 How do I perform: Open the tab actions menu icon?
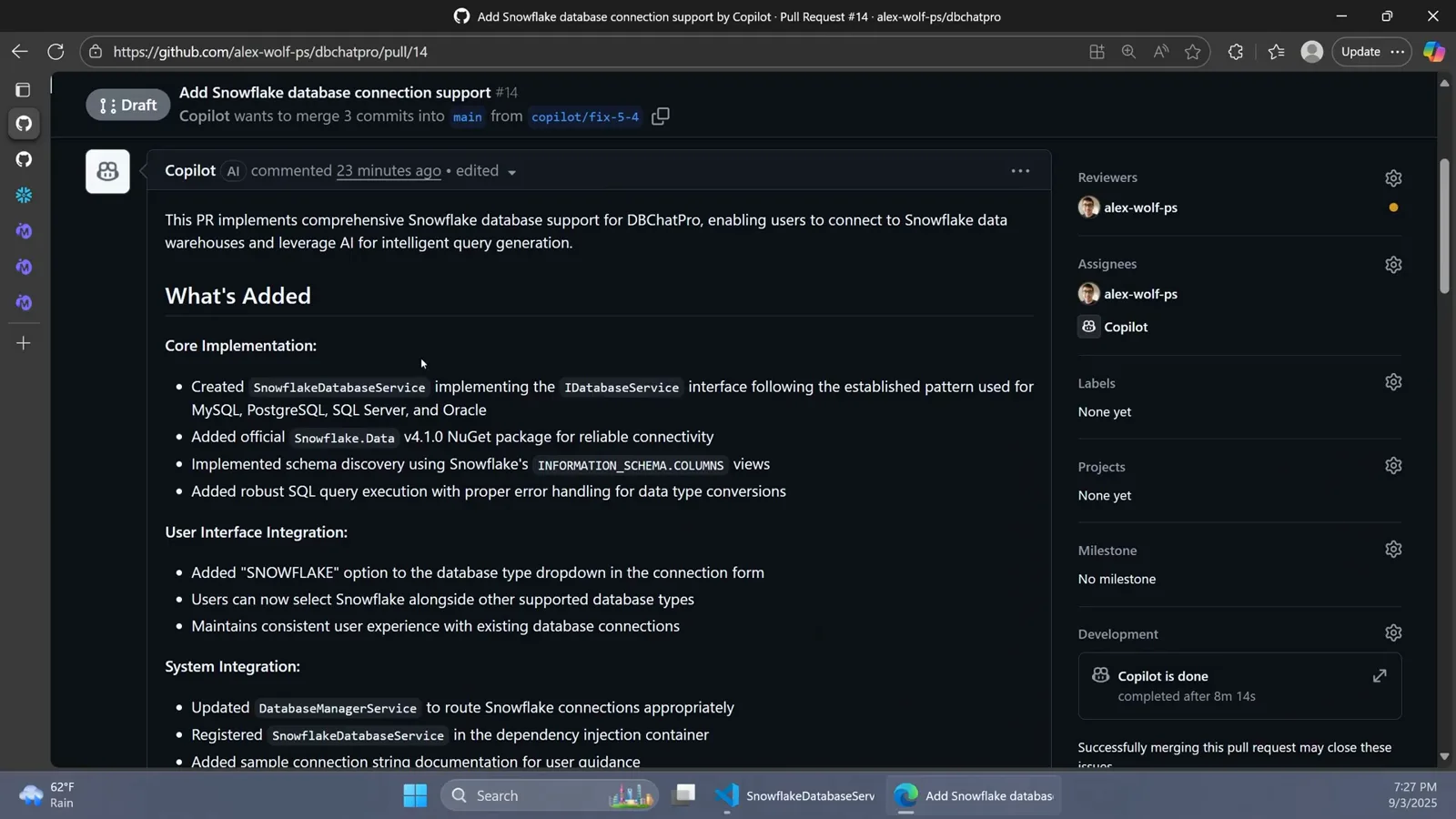pyautogui.click(x=23, y=90)
